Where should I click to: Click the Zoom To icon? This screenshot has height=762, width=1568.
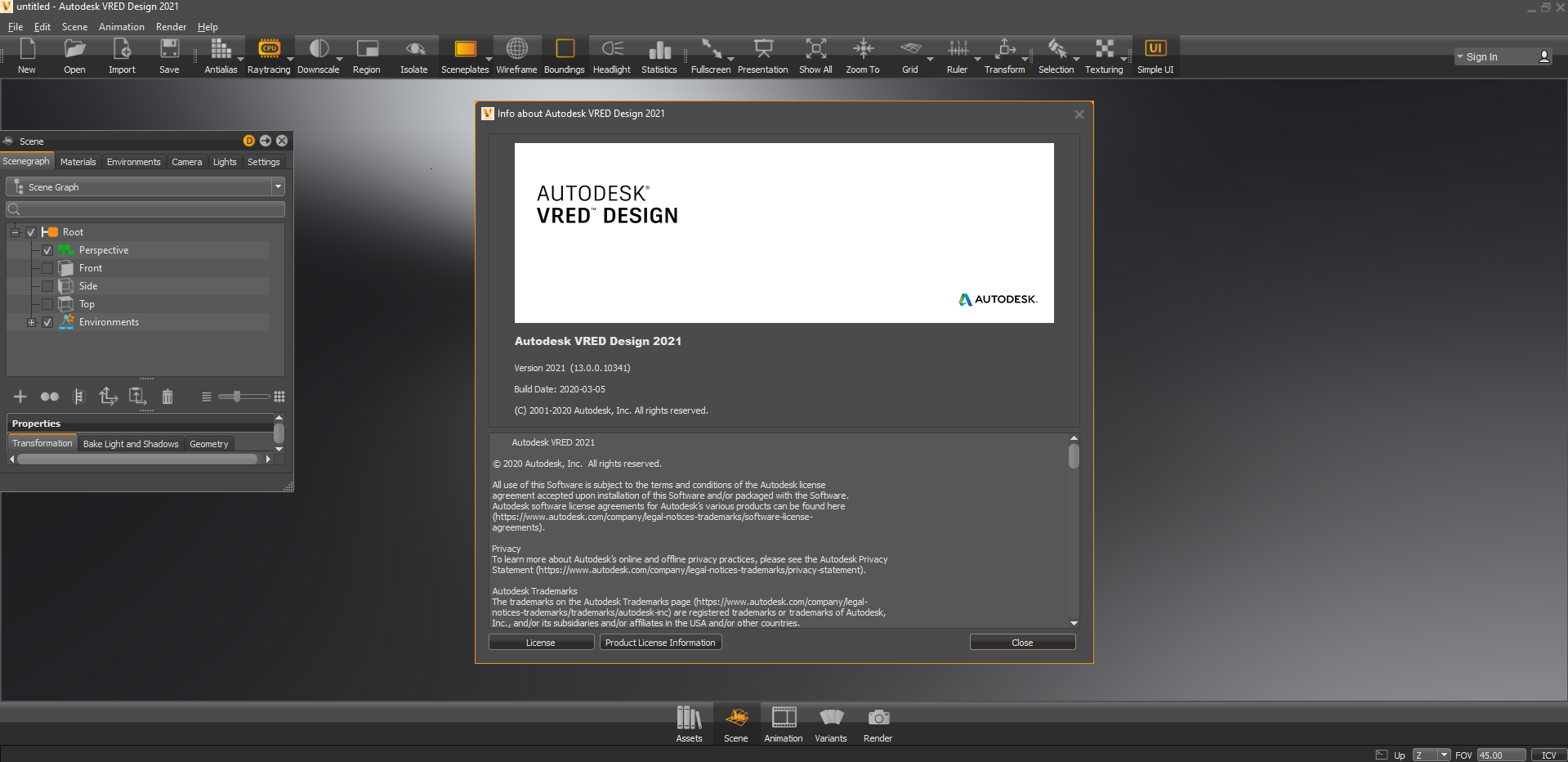(863, 56)
